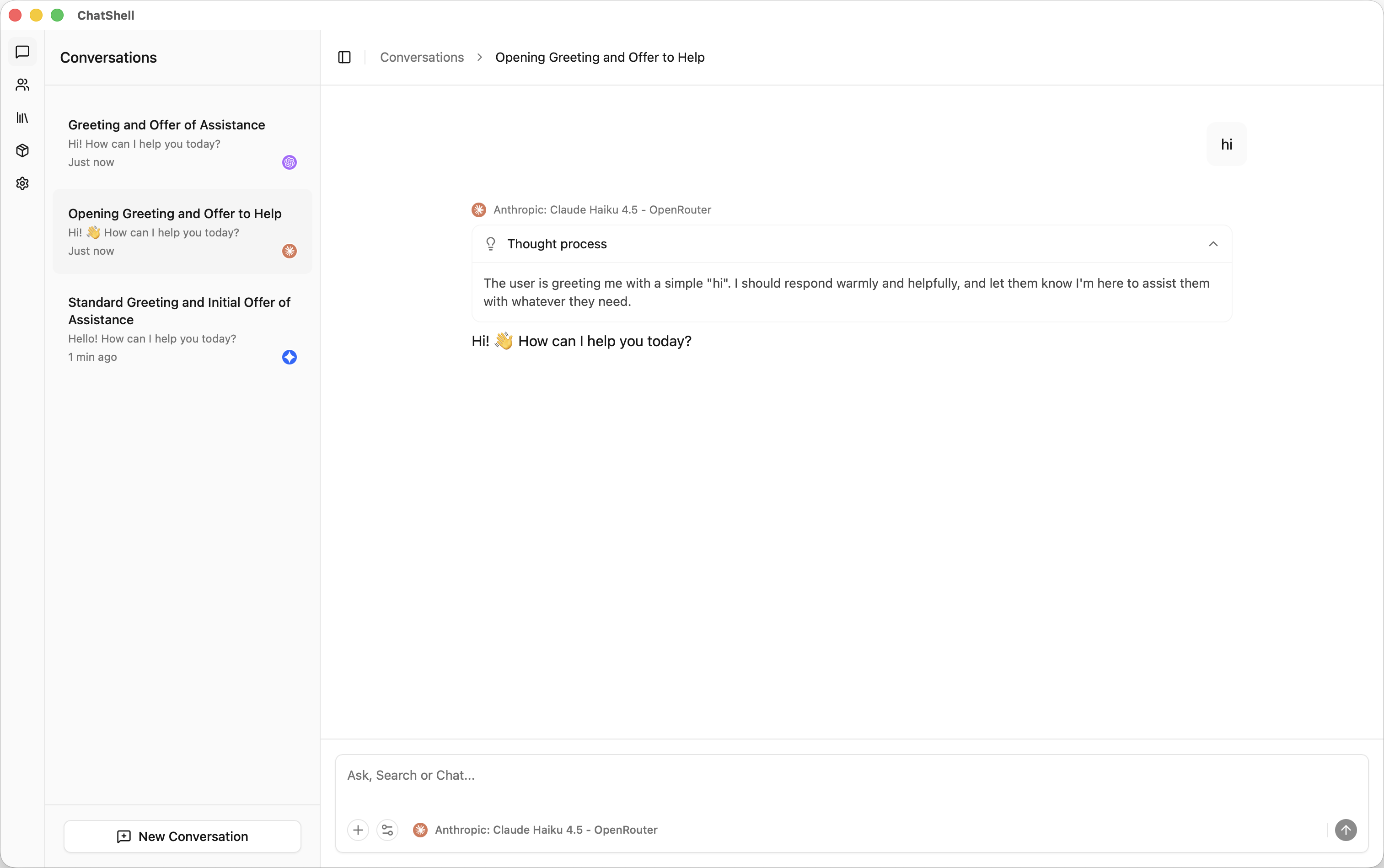Click the Anthropic logo beside the model name

(x=478, y=209)
